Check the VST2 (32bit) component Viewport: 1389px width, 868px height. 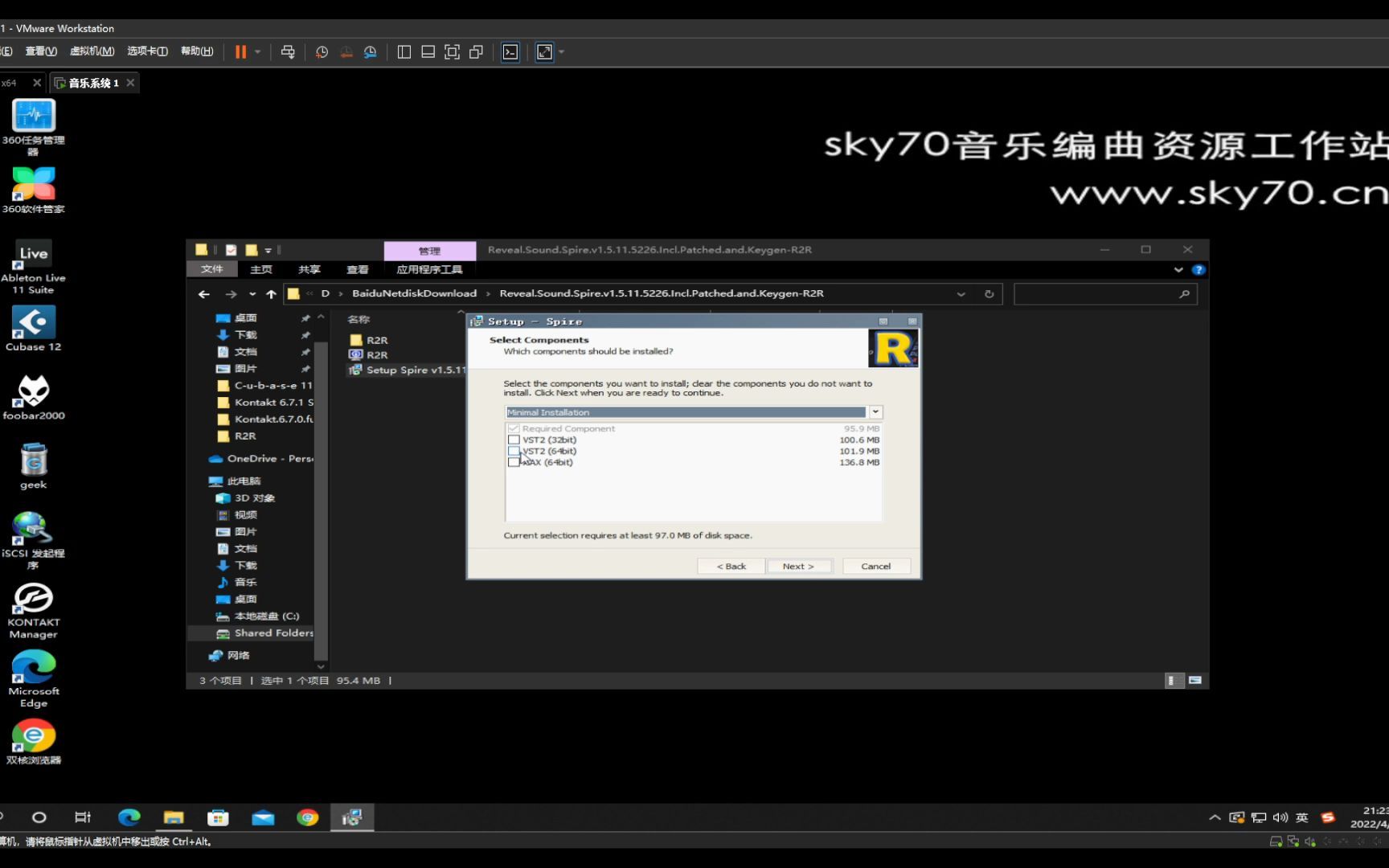click(514, 440)
